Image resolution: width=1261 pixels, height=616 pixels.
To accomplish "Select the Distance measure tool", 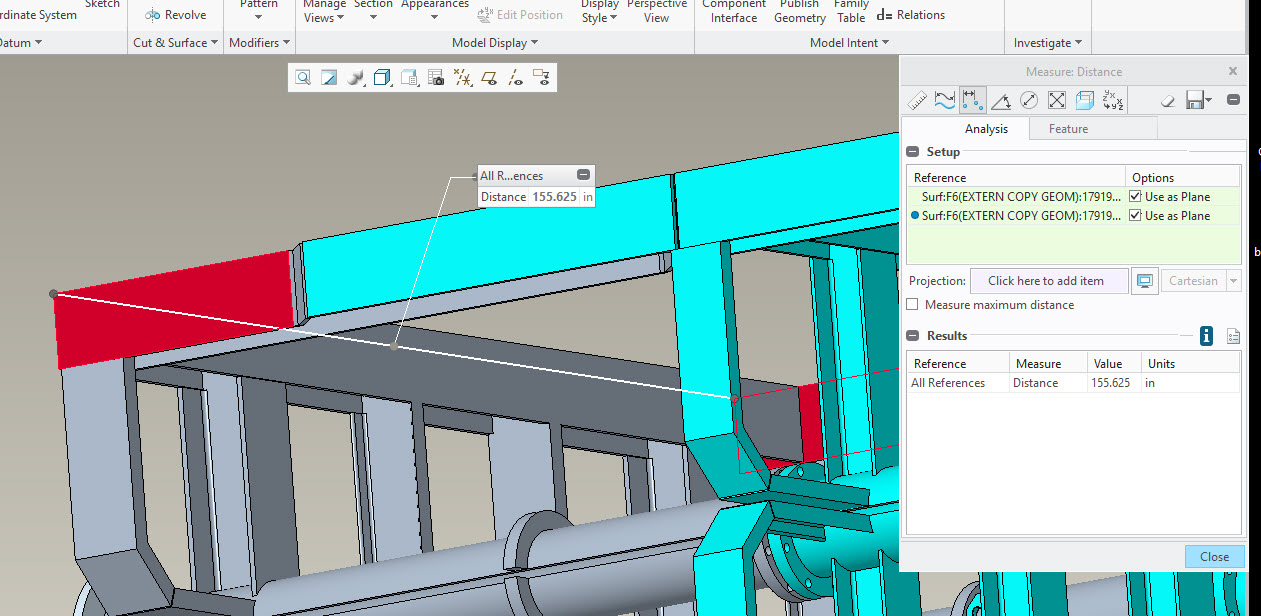I will [x=972, y=99].
